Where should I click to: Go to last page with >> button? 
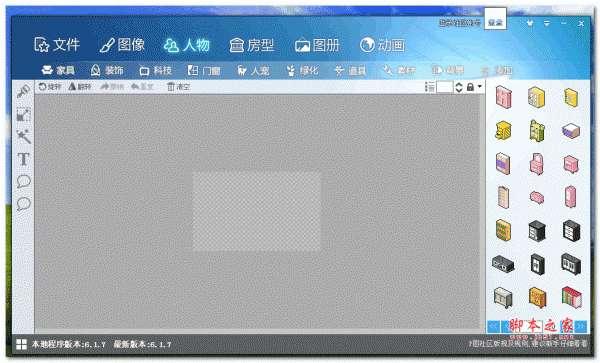coord(581,326)
